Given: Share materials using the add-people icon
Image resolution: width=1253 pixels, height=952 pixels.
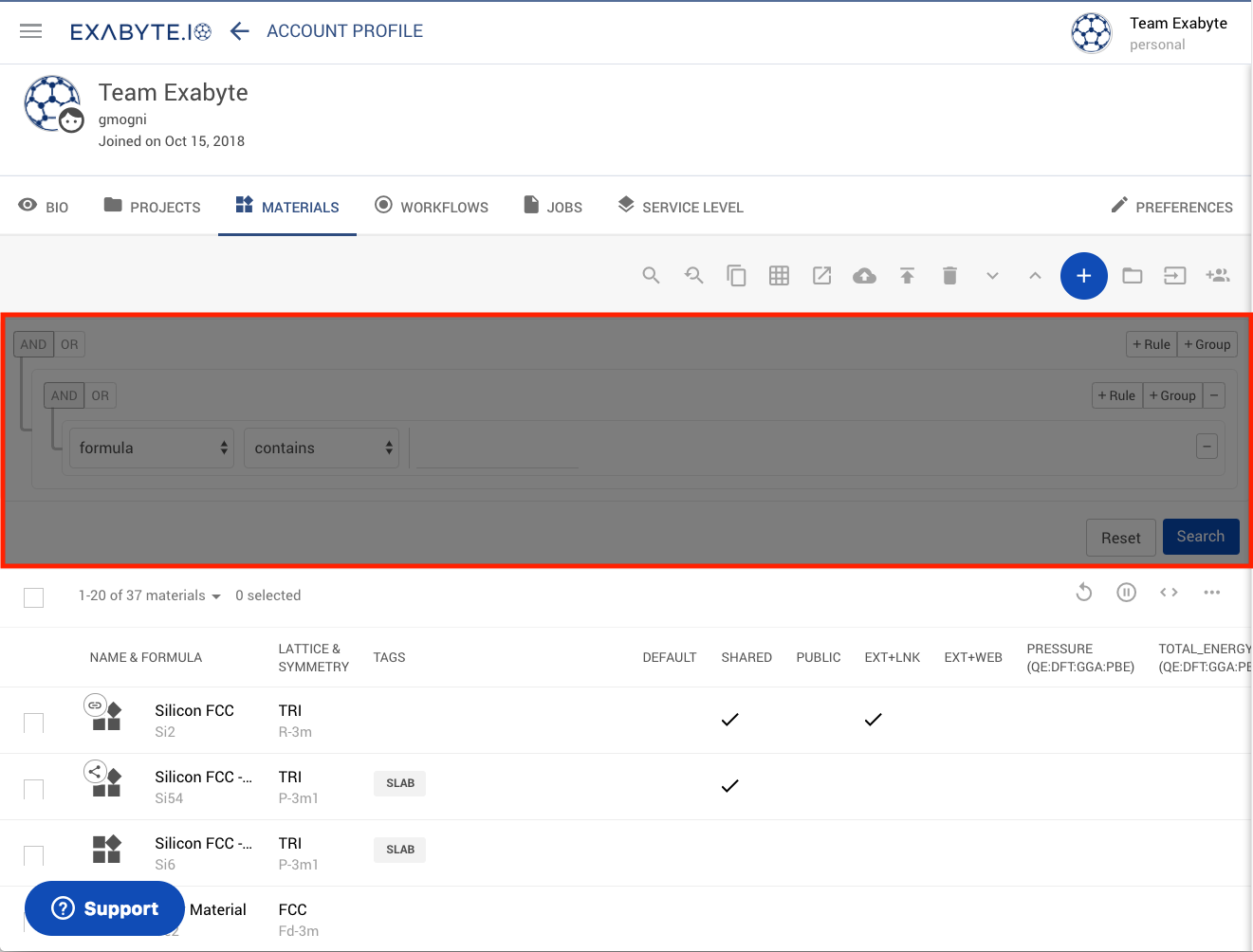Looking at the screenshot, I should tap(1218, 275).
